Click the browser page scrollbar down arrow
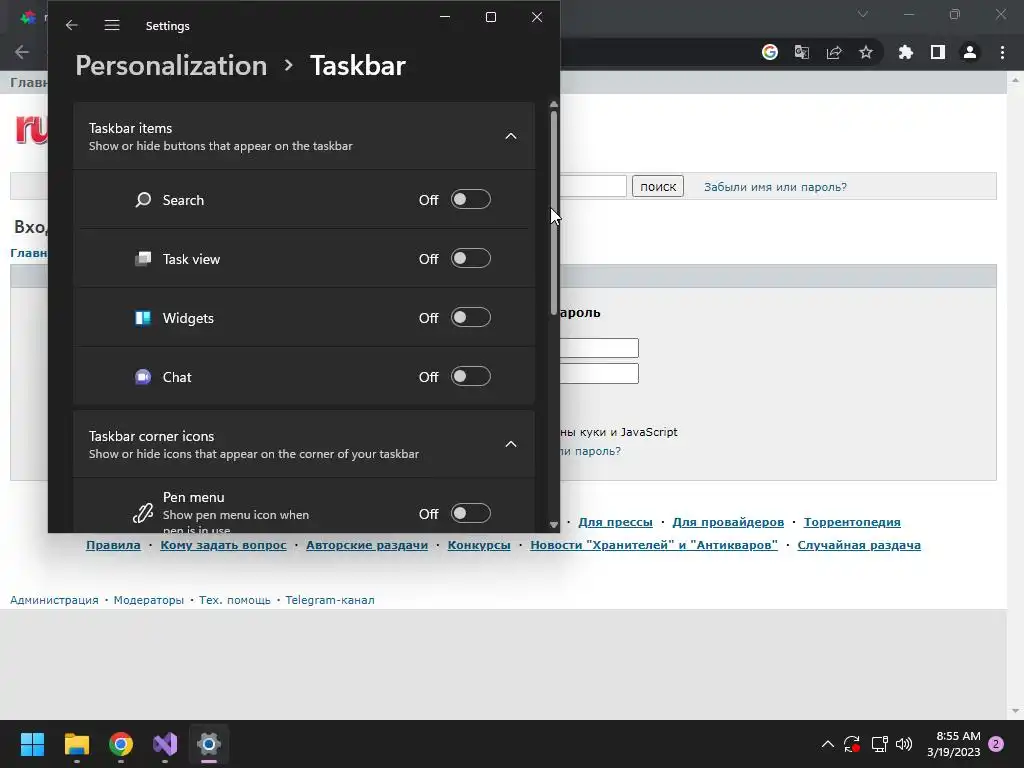The image size is (1024, 768). [1015, 711]
